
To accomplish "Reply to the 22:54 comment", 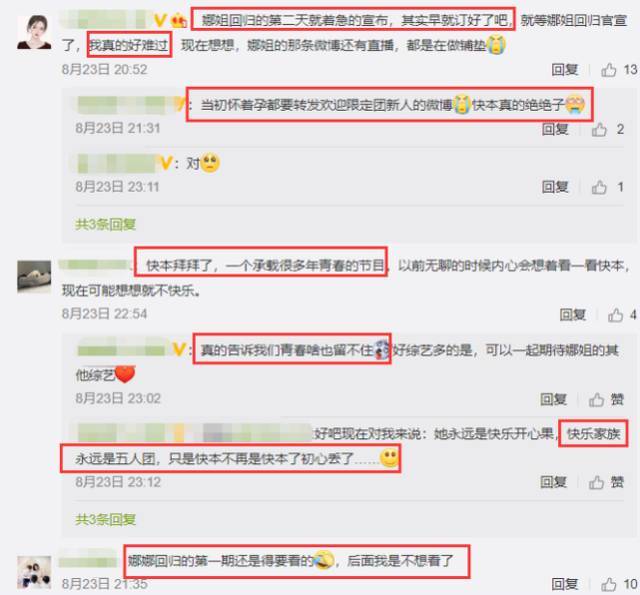I will (x=573, y=315).
